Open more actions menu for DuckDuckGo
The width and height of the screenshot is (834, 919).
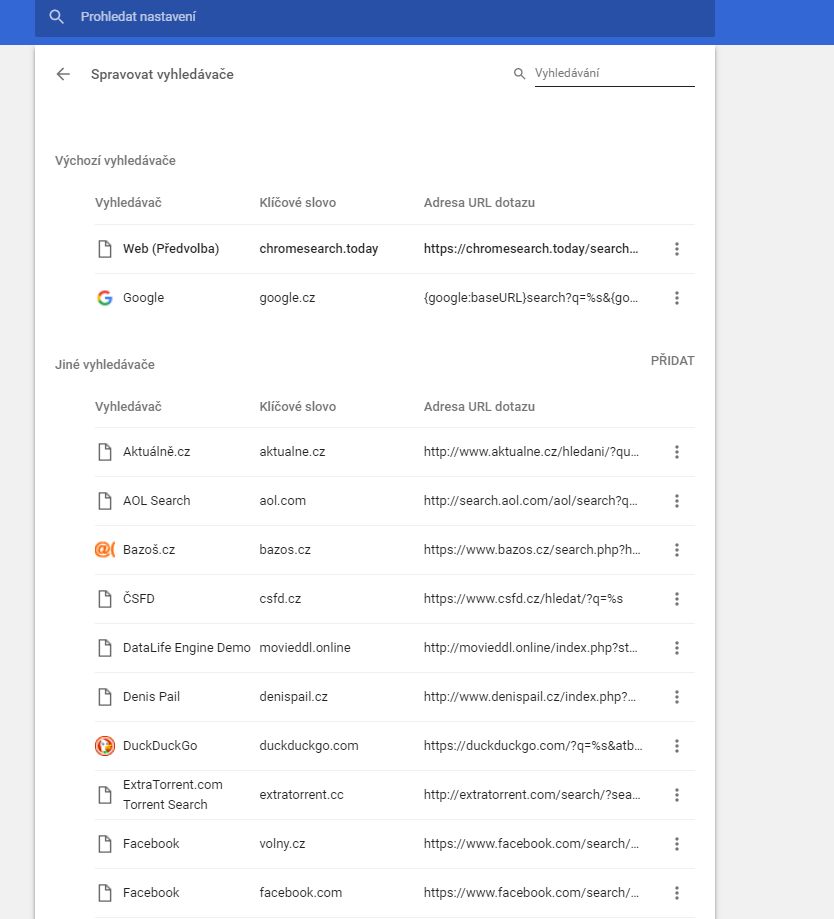(677, 746)
